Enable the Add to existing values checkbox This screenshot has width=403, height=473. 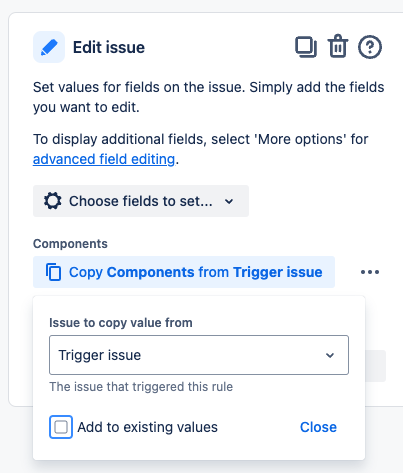click(61, 427)
